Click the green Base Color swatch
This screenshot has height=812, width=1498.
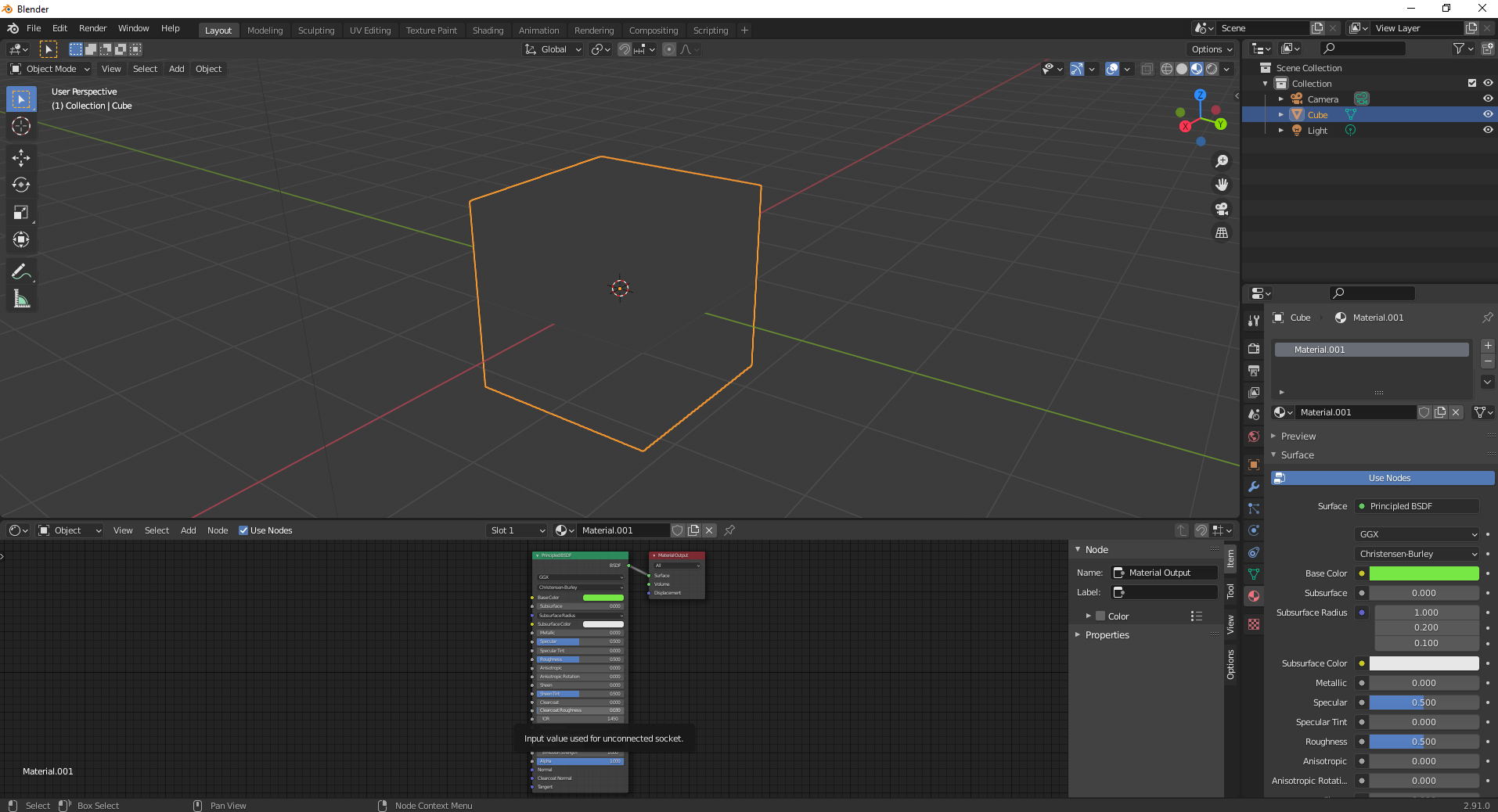(x=1424, y=573)
